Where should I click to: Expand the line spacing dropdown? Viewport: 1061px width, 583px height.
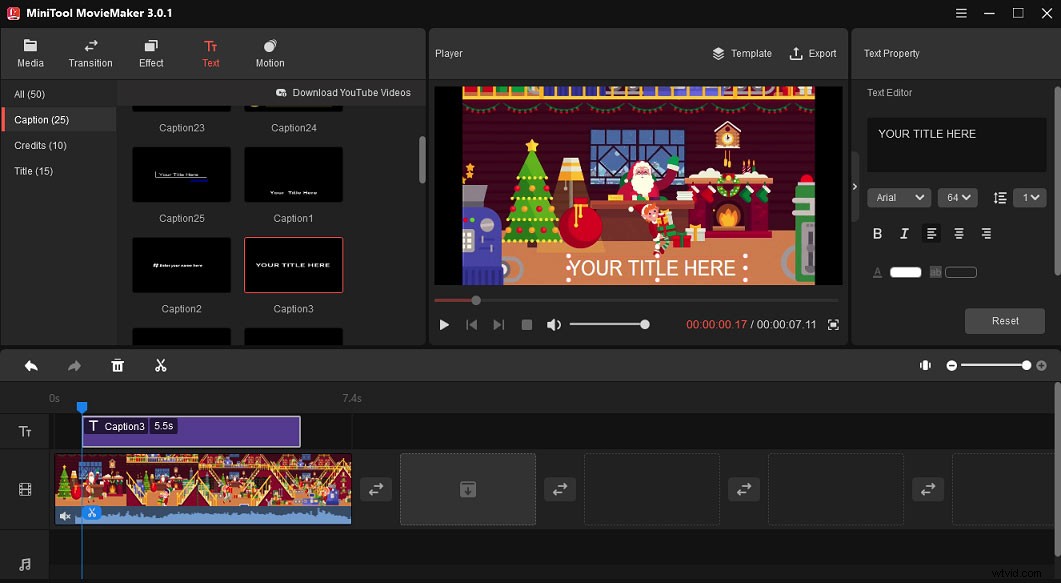pos(1030,197)
